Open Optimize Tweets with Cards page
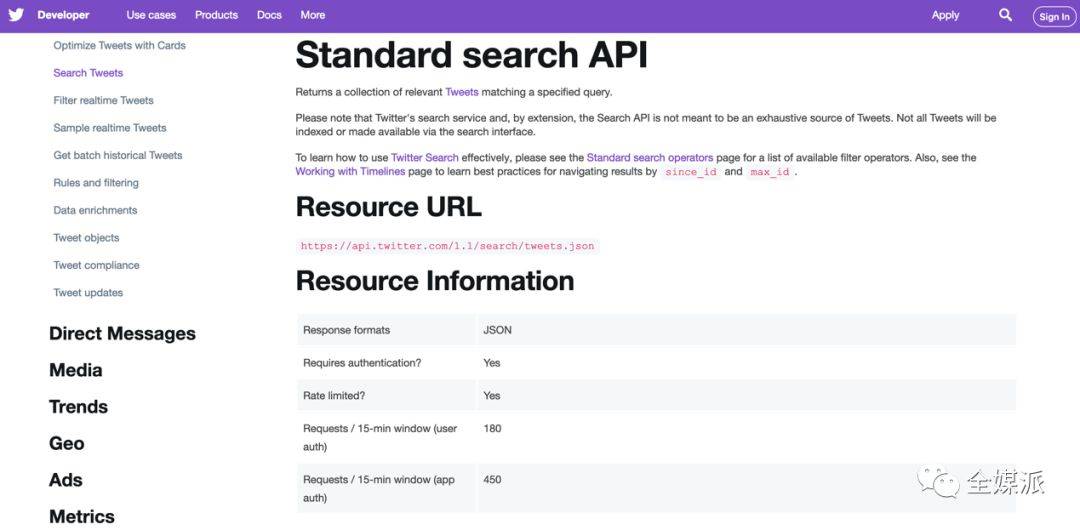The image size is (1080, 530). tap(119, 45)
